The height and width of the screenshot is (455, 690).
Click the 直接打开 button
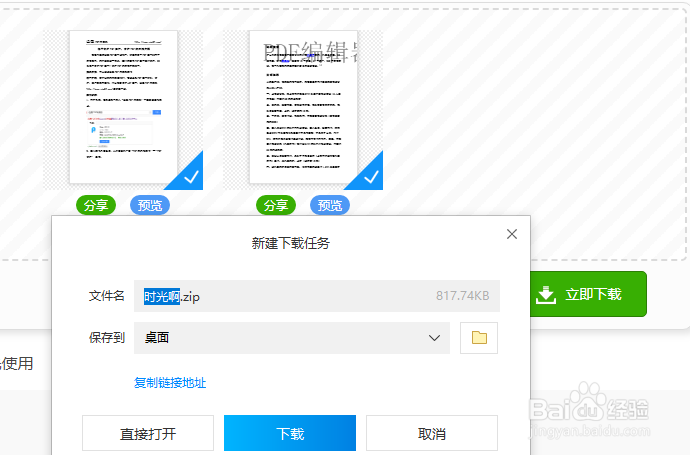148,433
